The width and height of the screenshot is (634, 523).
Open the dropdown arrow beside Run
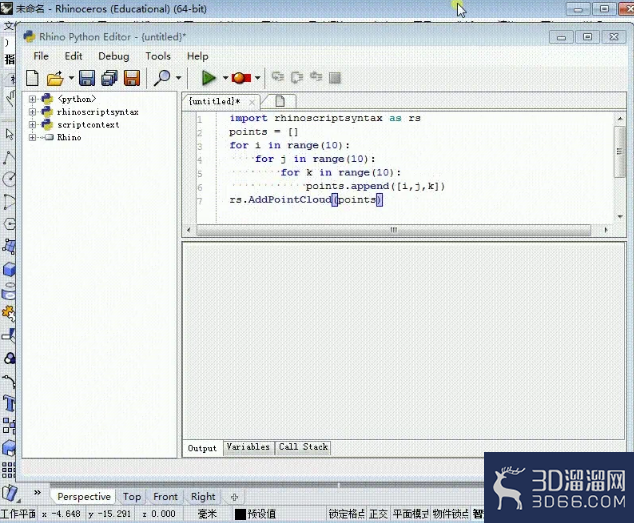point(225,78)
